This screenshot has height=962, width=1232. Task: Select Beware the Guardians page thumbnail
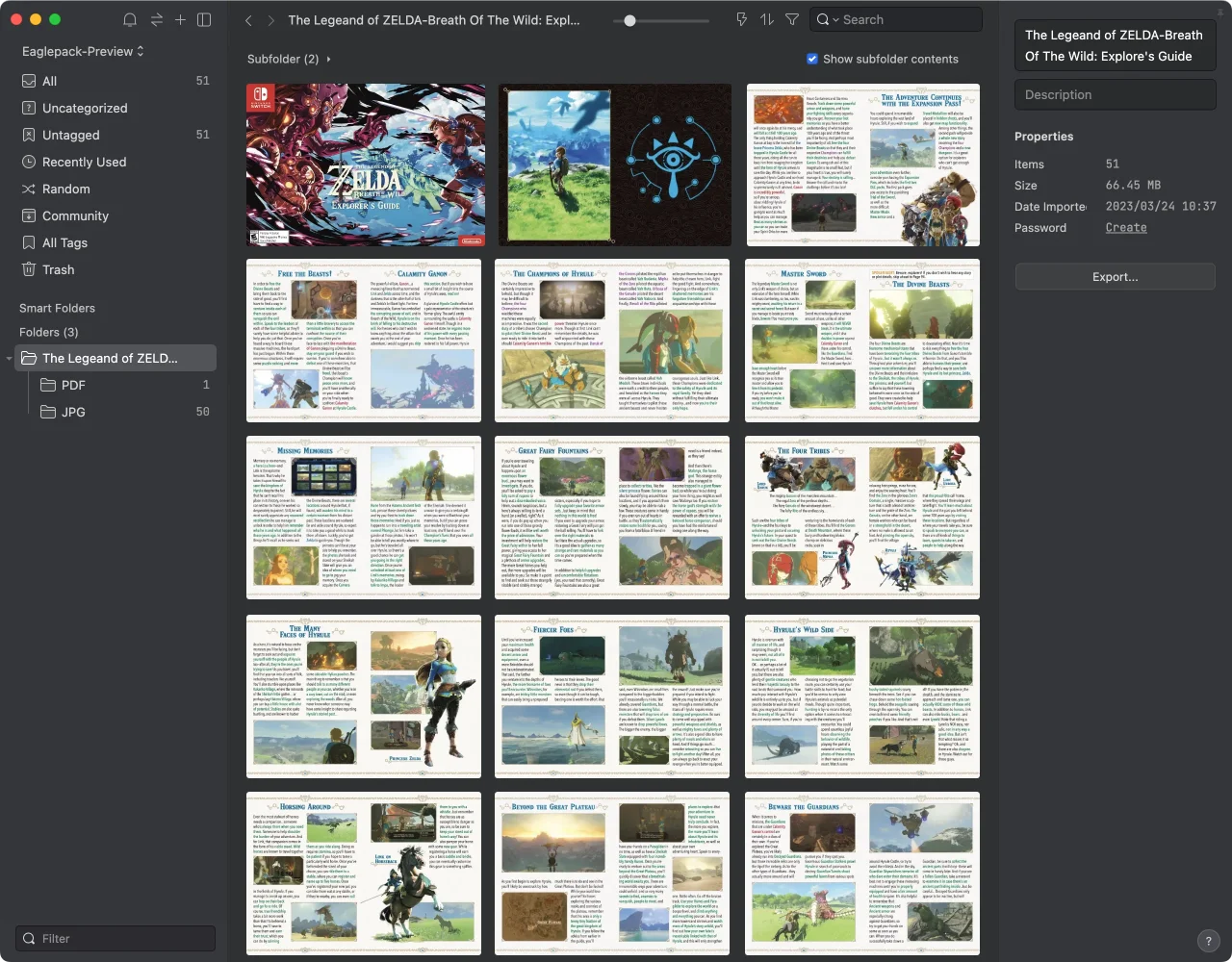(x=862, y=873)
